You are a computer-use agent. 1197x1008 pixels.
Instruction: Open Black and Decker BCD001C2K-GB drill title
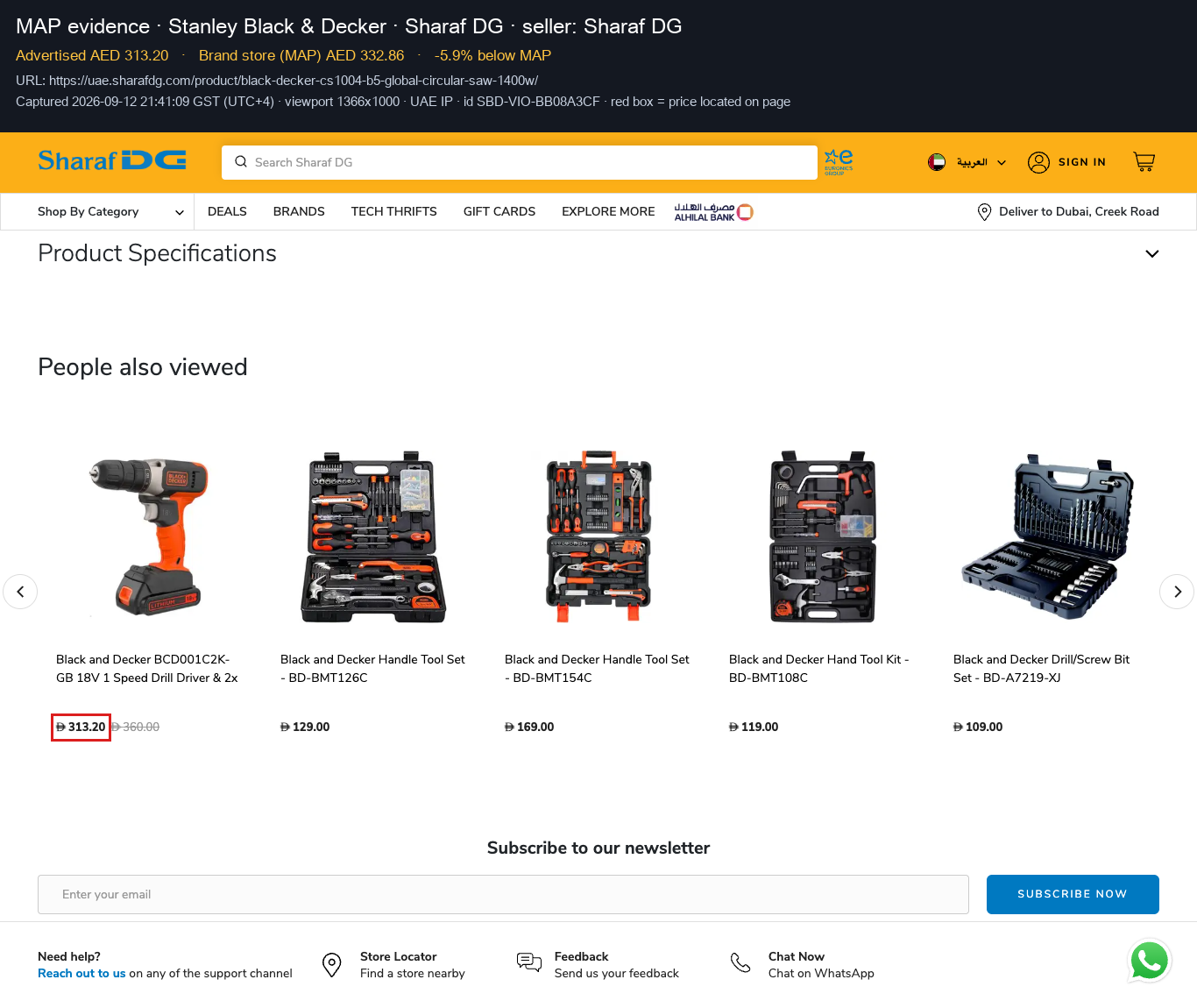click(147, 669)
